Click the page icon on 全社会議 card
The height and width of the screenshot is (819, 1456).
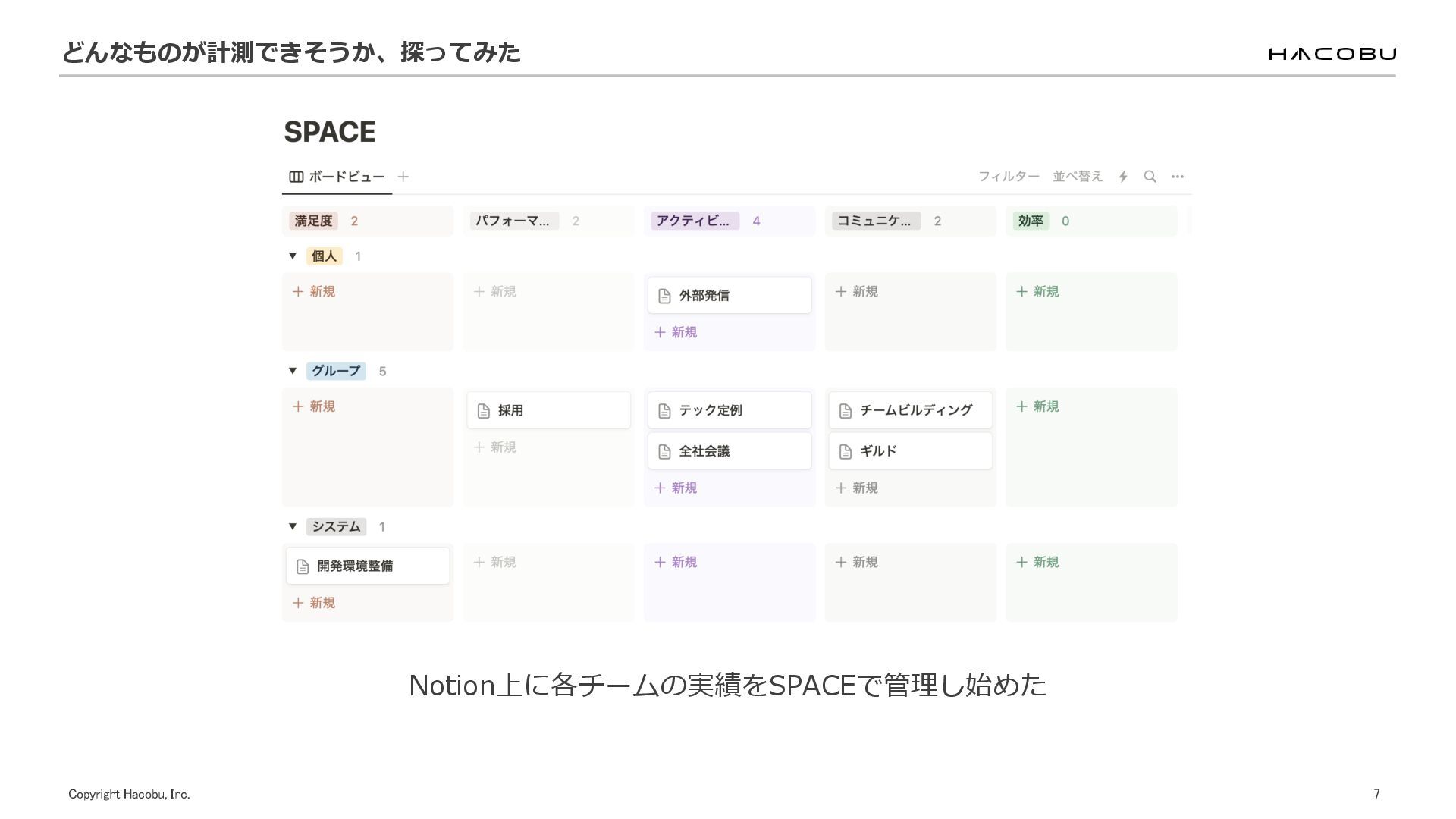[664, 452]
